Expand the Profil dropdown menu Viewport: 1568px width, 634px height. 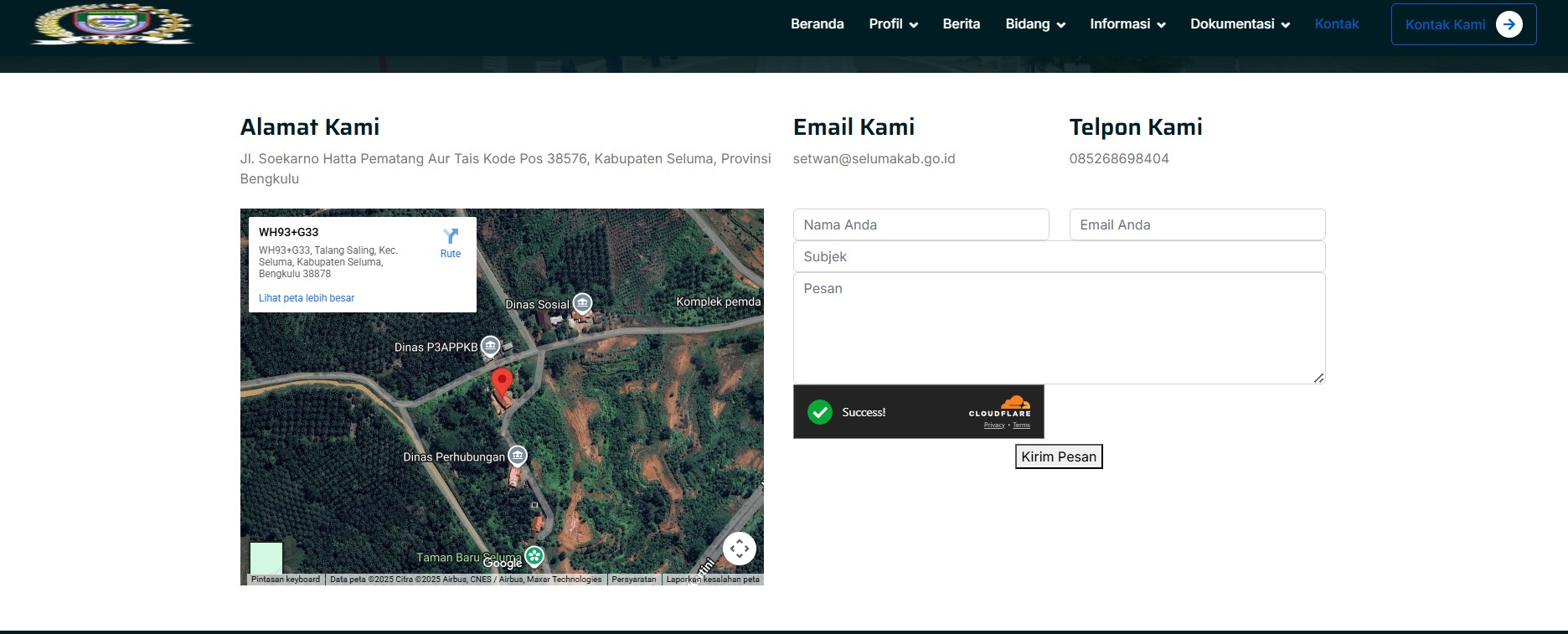coord(893,24)
